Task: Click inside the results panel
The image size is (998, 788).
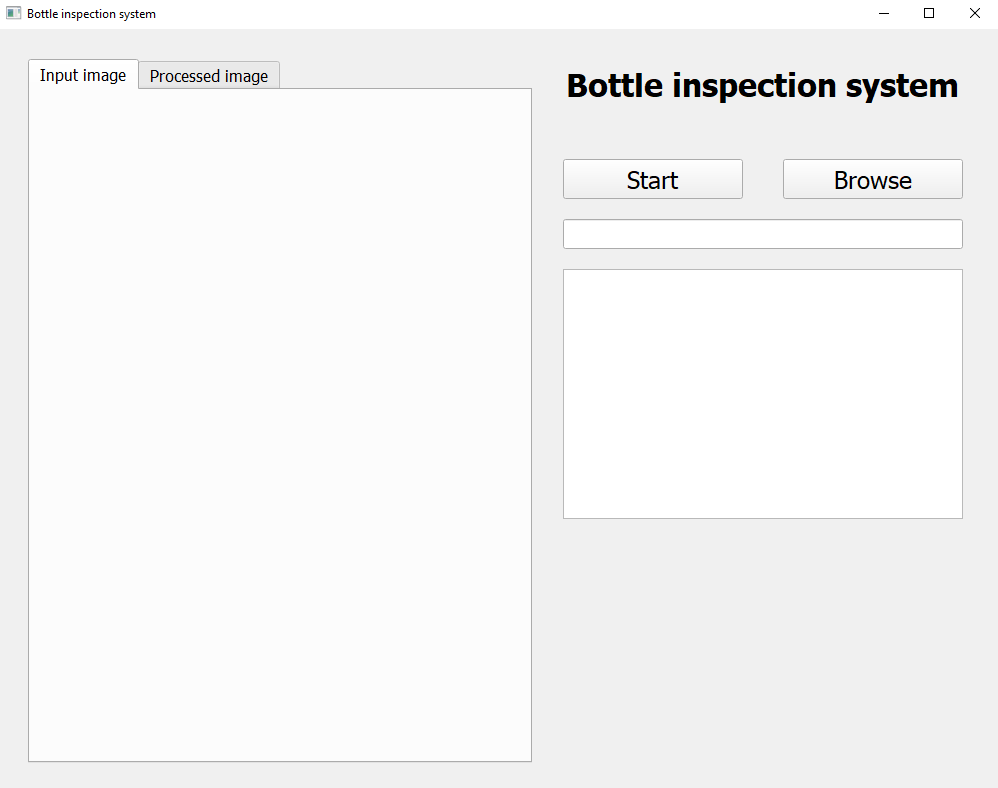Action: (762, 393)
